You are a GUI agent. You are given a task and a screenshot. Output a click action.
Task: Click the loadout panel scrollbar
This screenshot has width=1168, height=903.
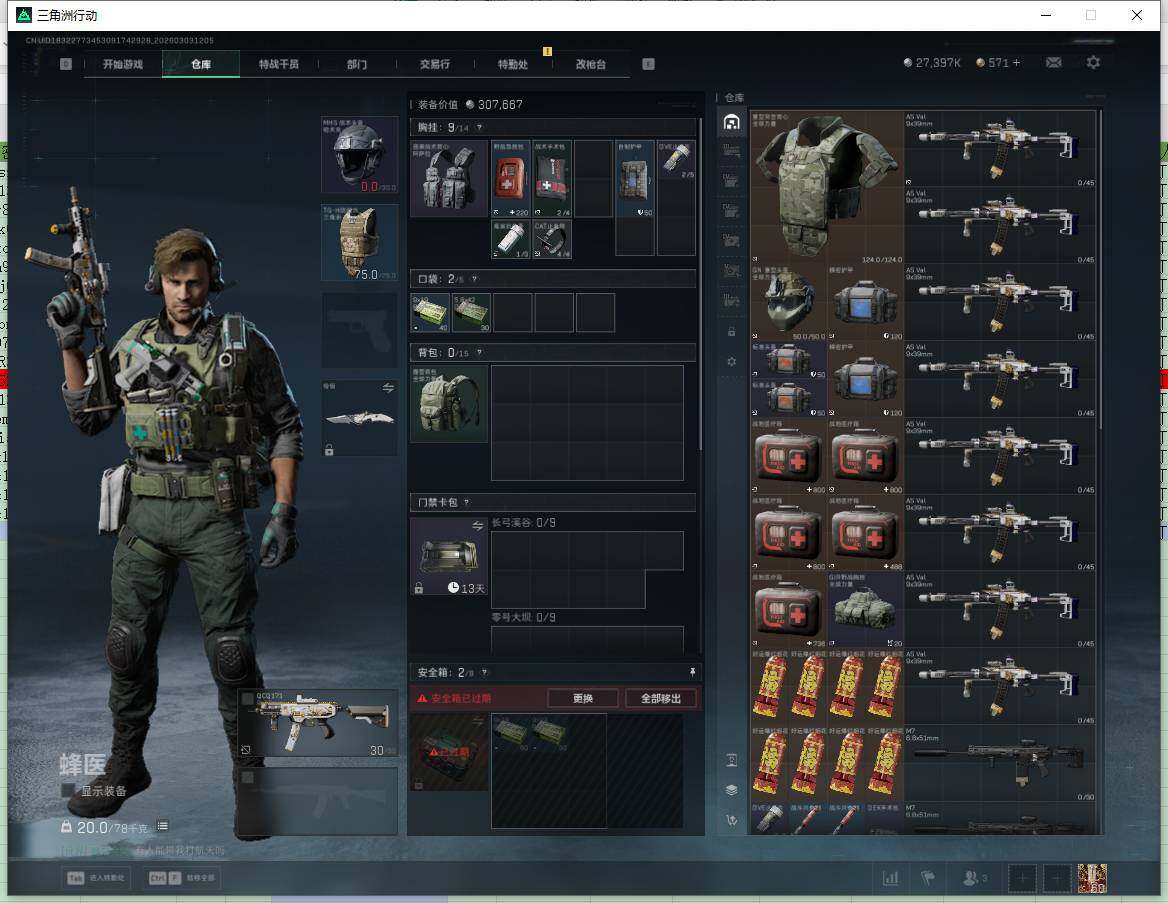[701, 283]
